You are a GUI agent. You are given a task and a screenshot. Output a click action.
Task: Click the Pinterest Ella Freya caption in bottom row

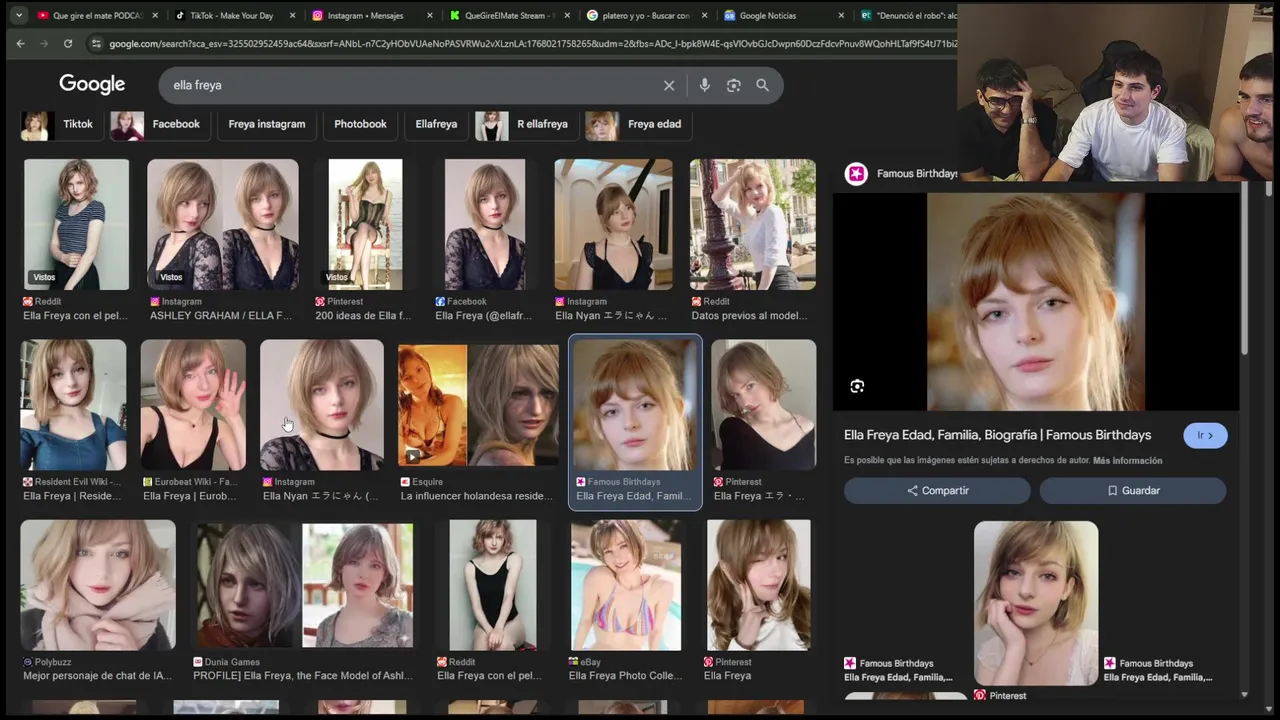point(727,676)
